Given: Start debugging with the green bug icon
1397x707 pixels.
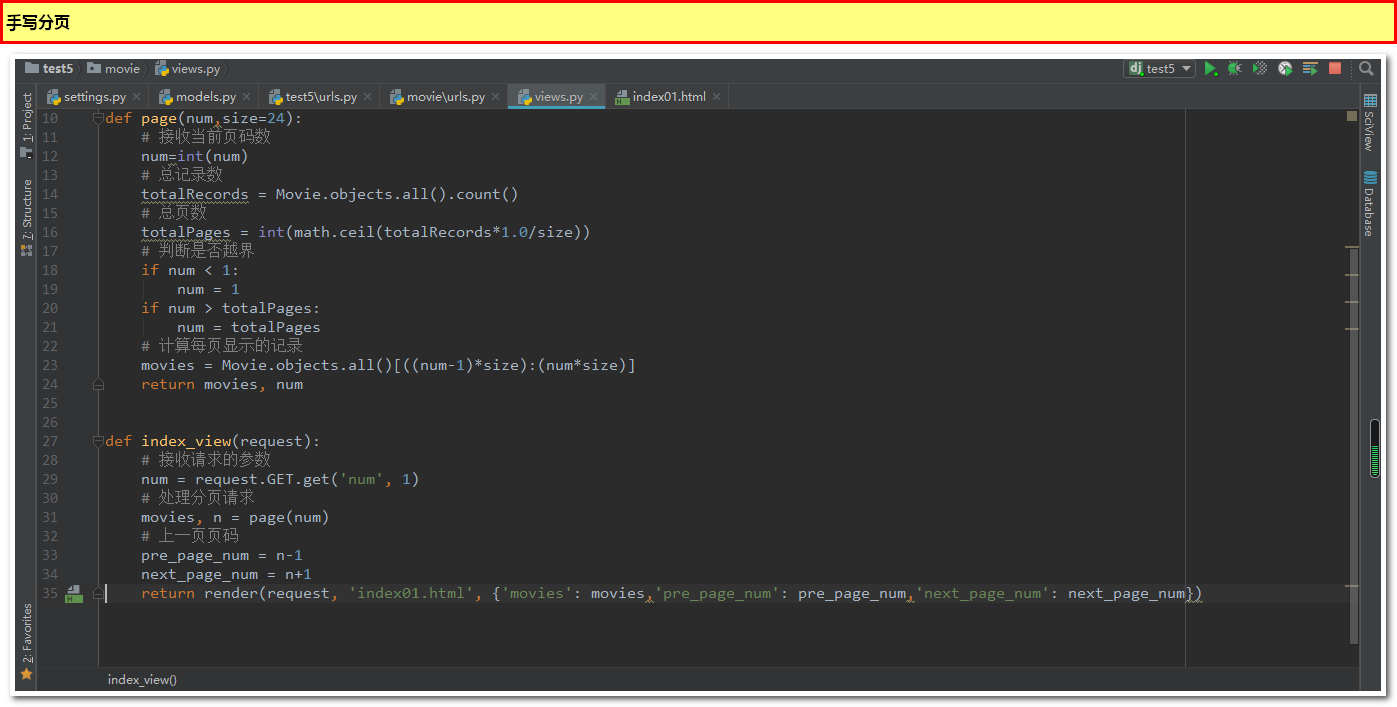Looking at the screenshot, I should (1235, 69).
